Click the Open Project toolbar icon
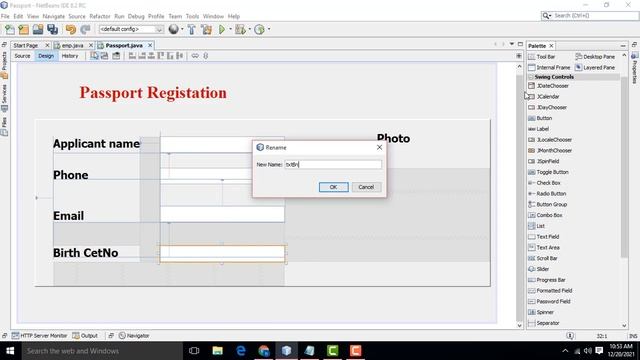The image size is (640, 360). pos(38,29)
